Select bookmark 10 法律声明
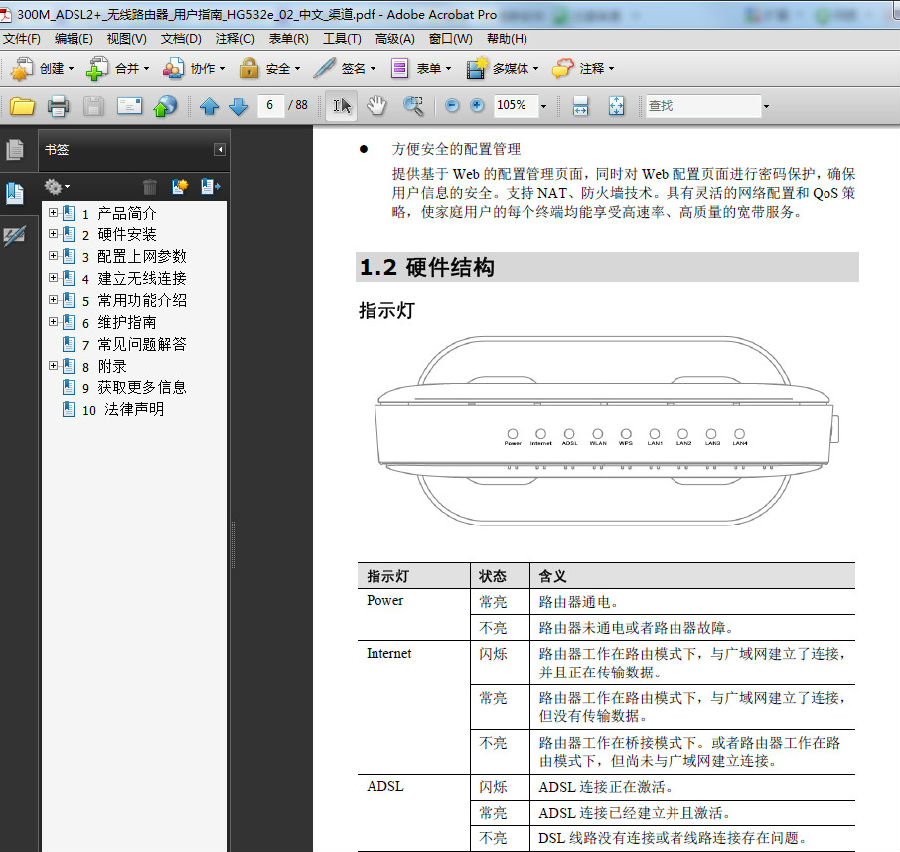 (123, 410)
